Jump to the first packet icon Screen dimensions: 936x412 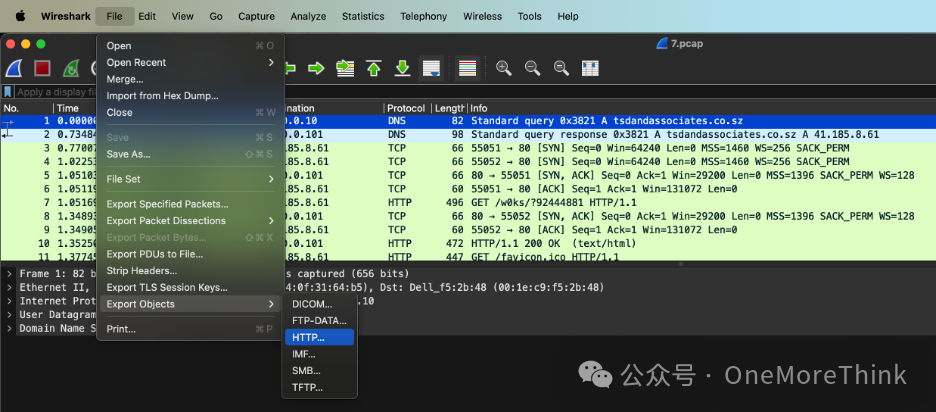(x=374, y=69)
